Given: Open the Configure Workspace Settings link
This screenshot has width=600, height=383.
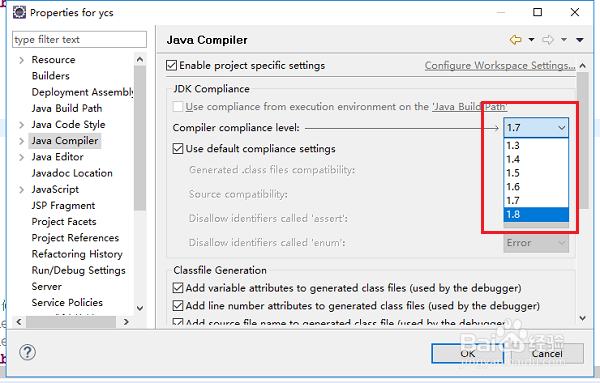Looking at the screenshot, I should 500,65.
